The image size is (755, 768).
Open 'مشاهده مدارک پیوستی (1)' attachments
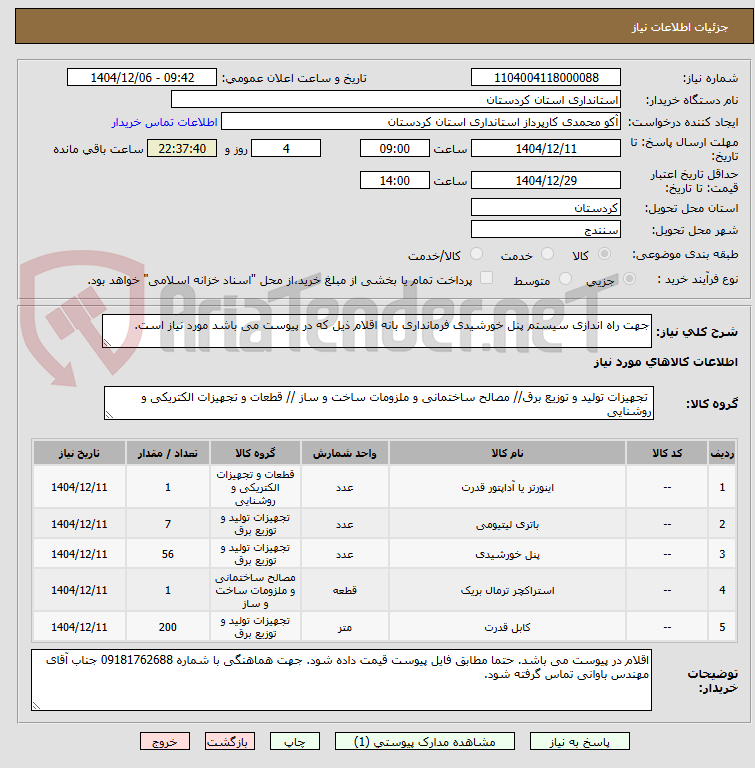425,742
